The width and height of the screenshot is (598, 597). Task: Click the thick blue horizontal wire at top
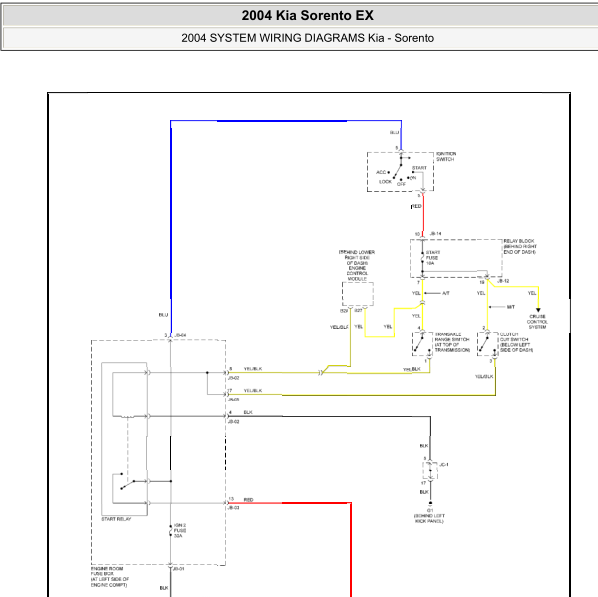(282, 121)
